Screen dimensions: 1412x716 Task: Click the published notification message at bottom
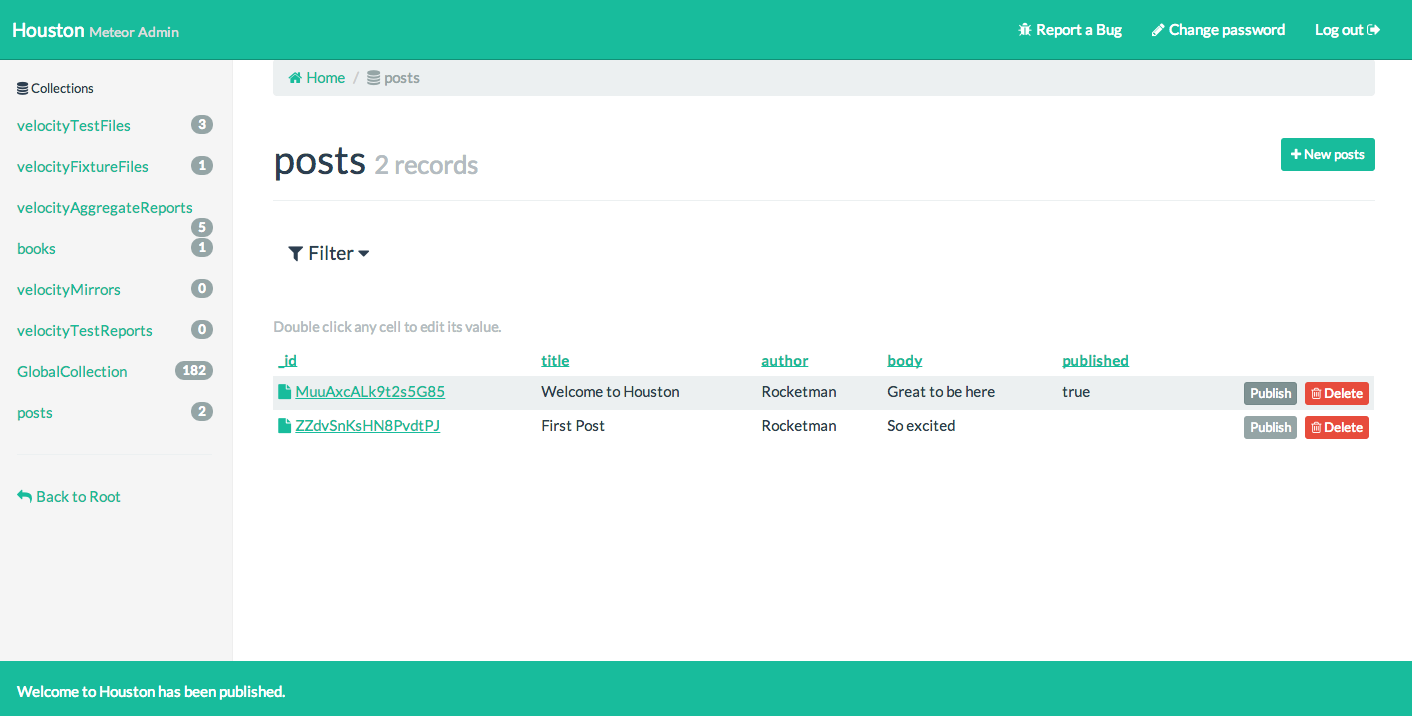click(151, 691)
